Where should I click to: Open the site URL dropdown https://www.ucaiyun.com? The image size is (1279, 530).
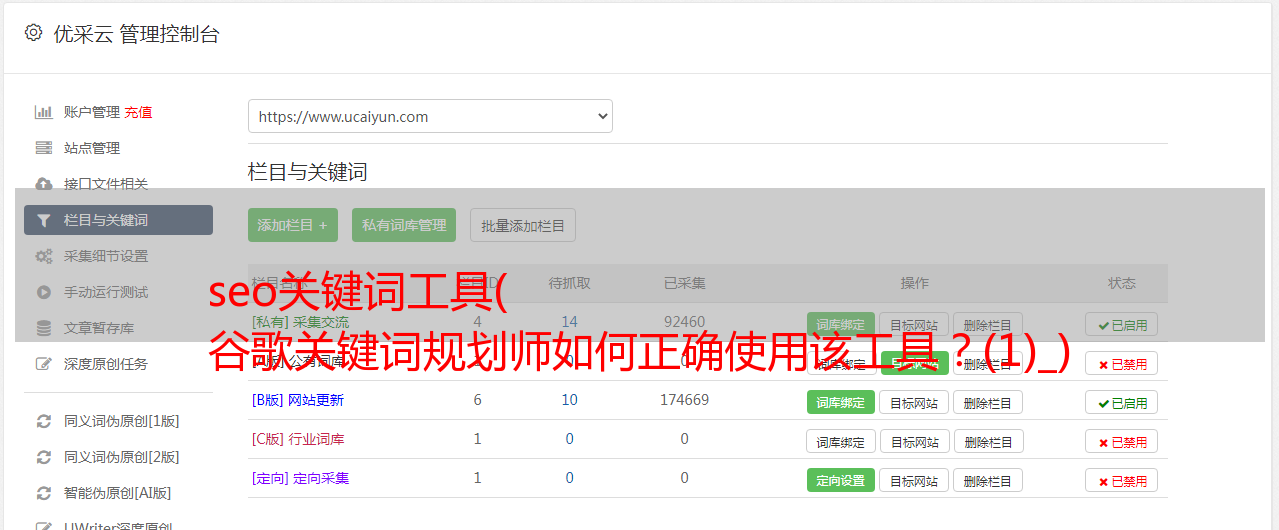430,116
